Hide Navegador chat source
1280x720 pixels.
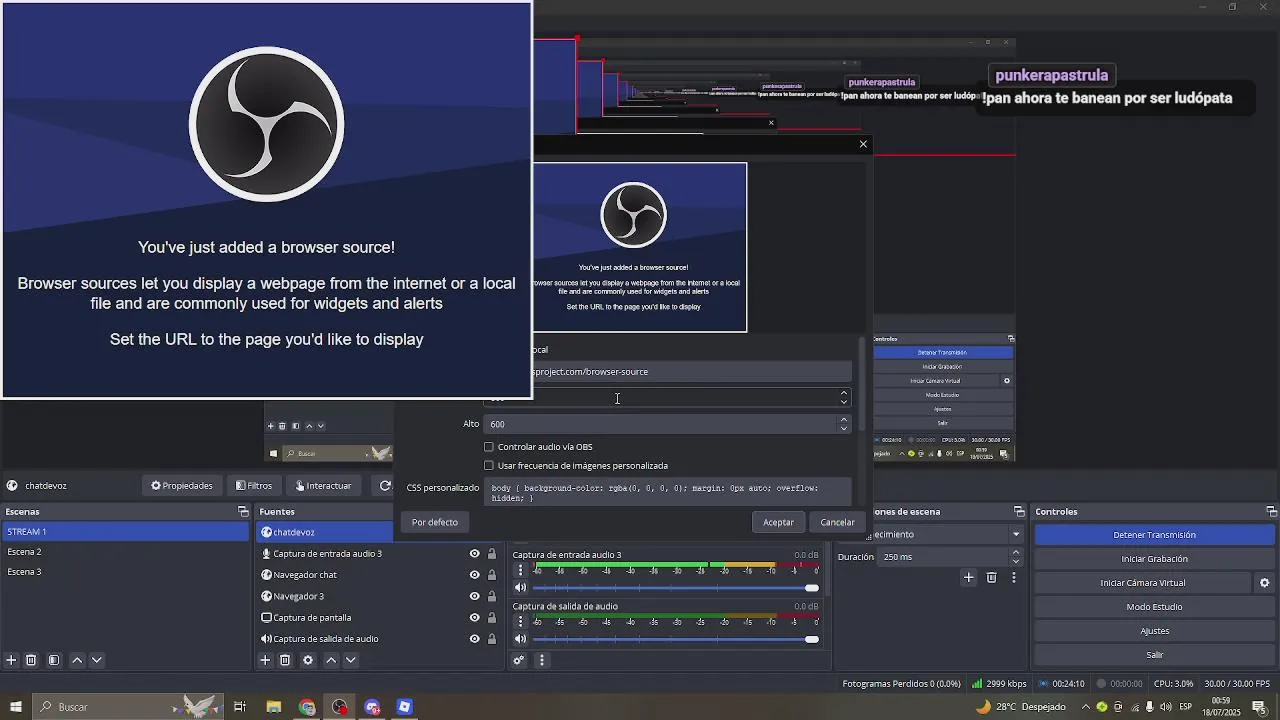(475, 575)
